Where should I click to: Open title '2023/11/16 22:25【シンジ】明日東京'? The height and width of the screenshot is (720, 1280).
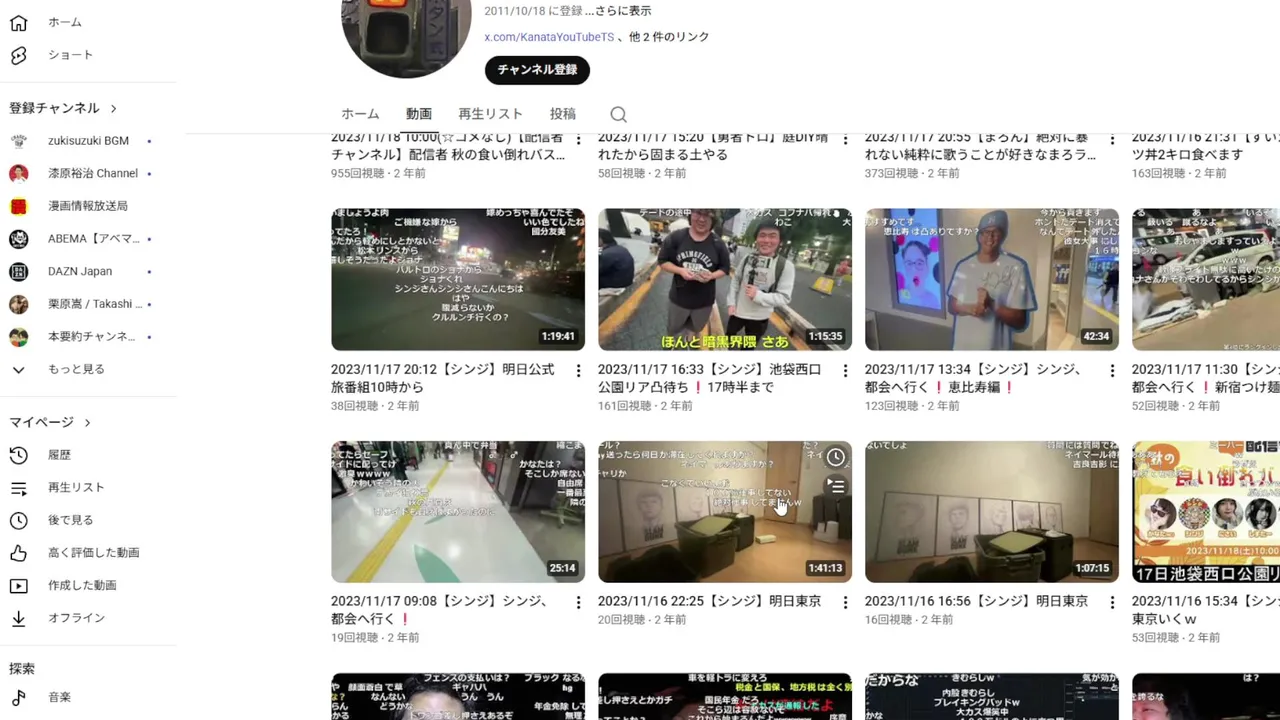709,602
